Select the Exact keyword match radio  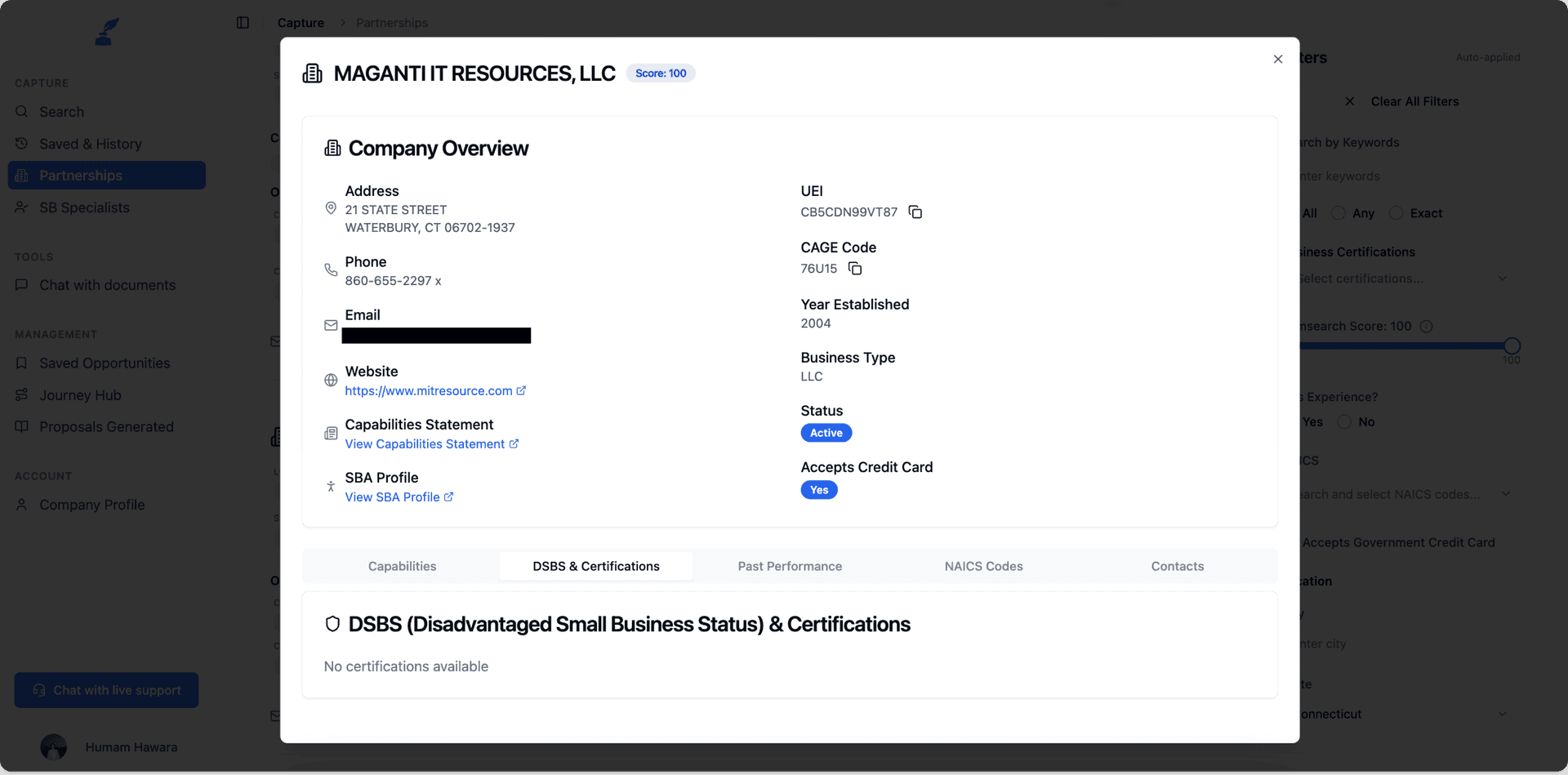pyautogui.click(x=1396, y=213)
